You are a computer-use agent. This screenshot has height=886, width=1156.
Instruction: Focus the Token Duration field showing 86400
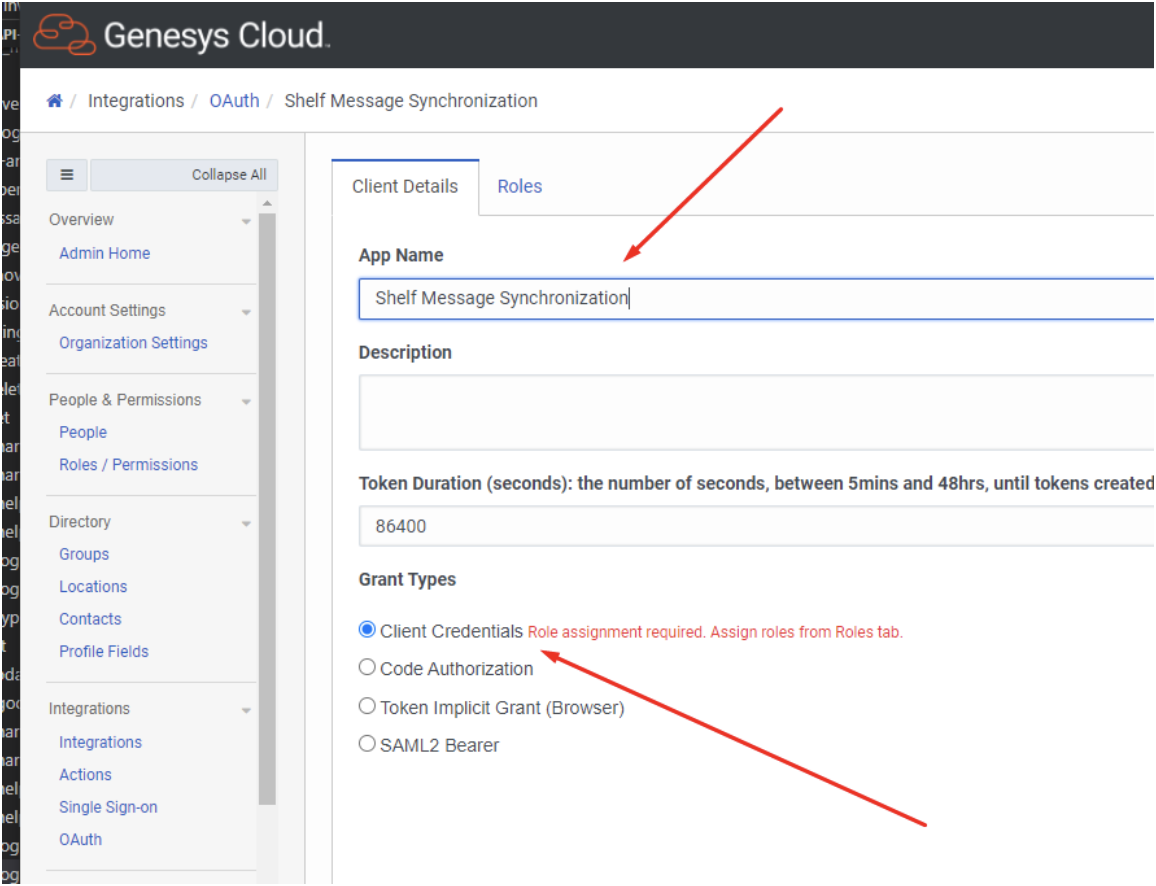pos(756,526)
